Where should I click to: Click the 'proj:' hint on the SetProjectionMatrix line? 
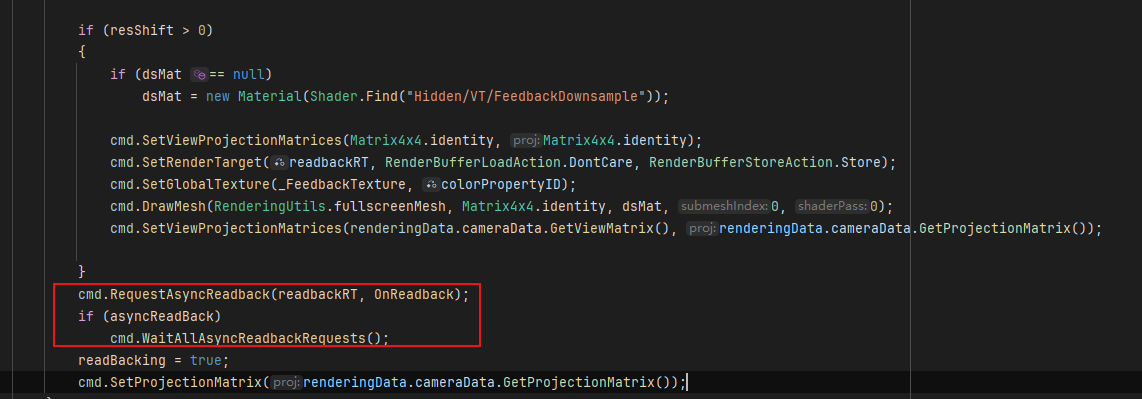pos(287,382)
